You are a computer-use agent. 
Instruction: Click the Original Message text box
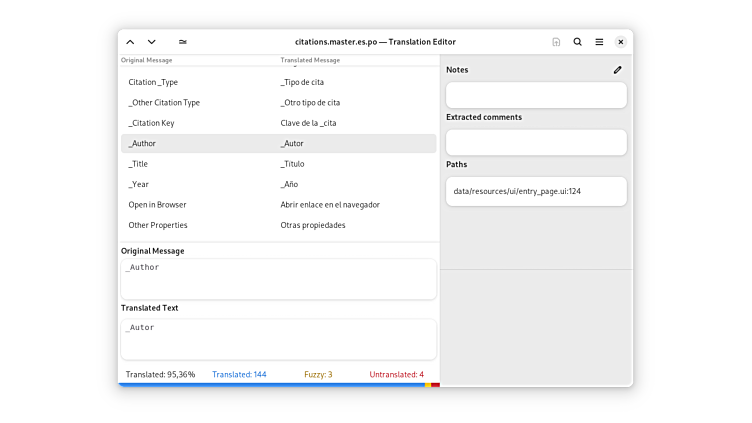coord(278,279)
